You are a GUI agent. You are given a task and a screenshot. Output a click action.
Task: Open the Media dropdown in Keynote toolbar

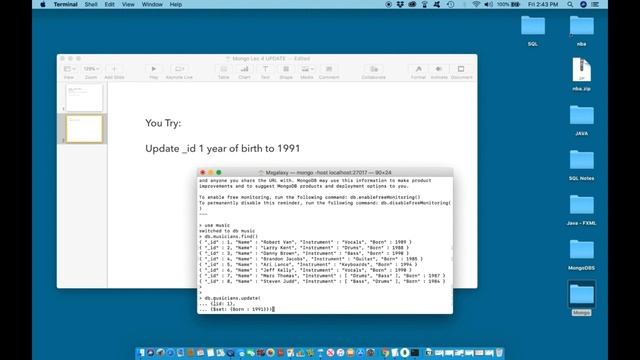[307, 71]
